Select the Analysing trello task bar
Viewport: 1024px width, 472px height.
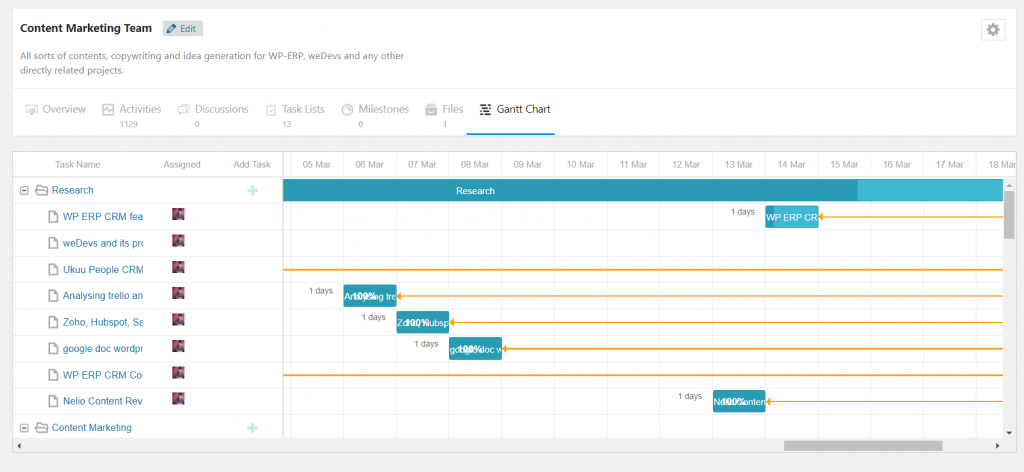tap(370, 295)
